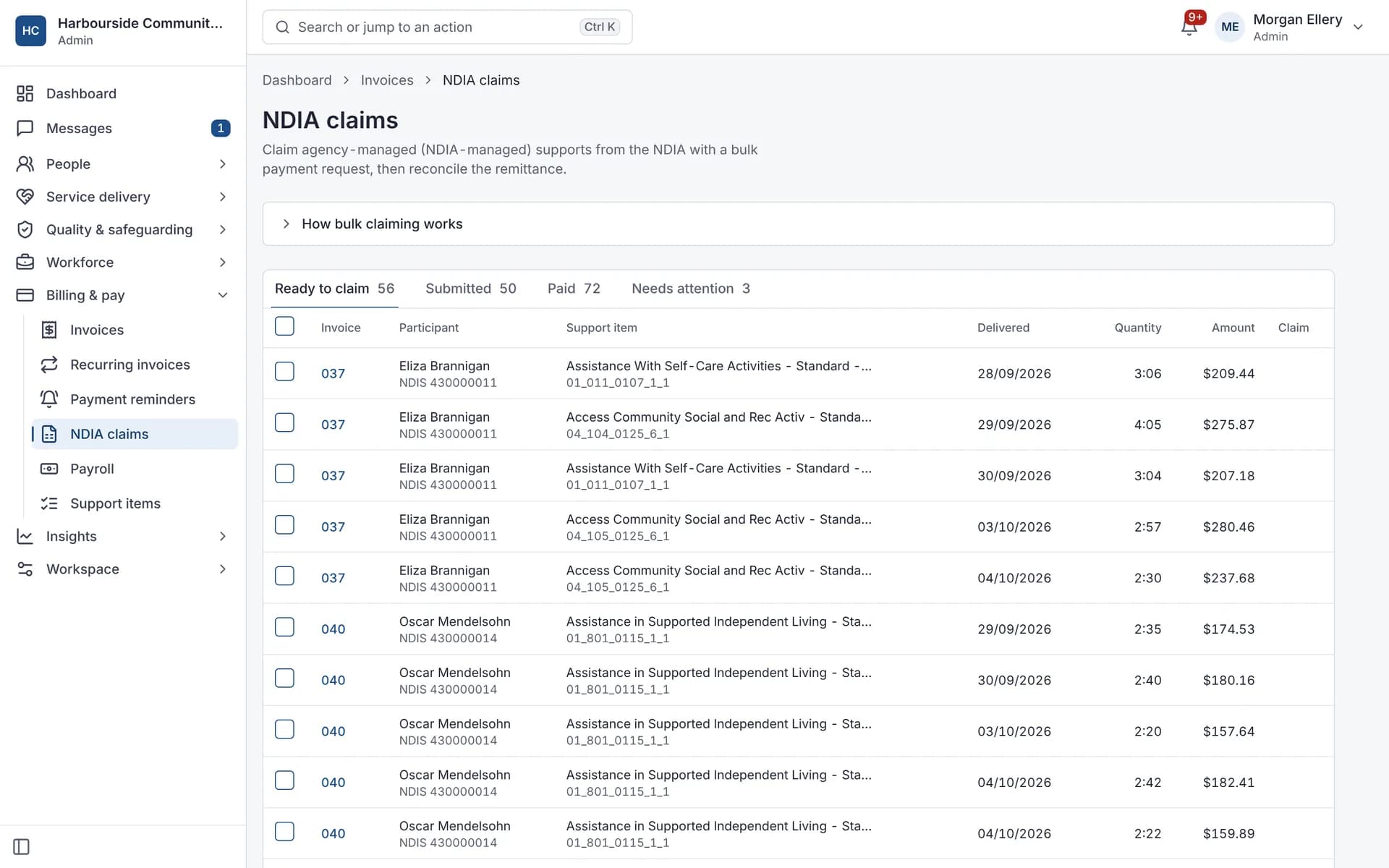Expand Quality & safeguarding chevron

[x=223, y=229]
